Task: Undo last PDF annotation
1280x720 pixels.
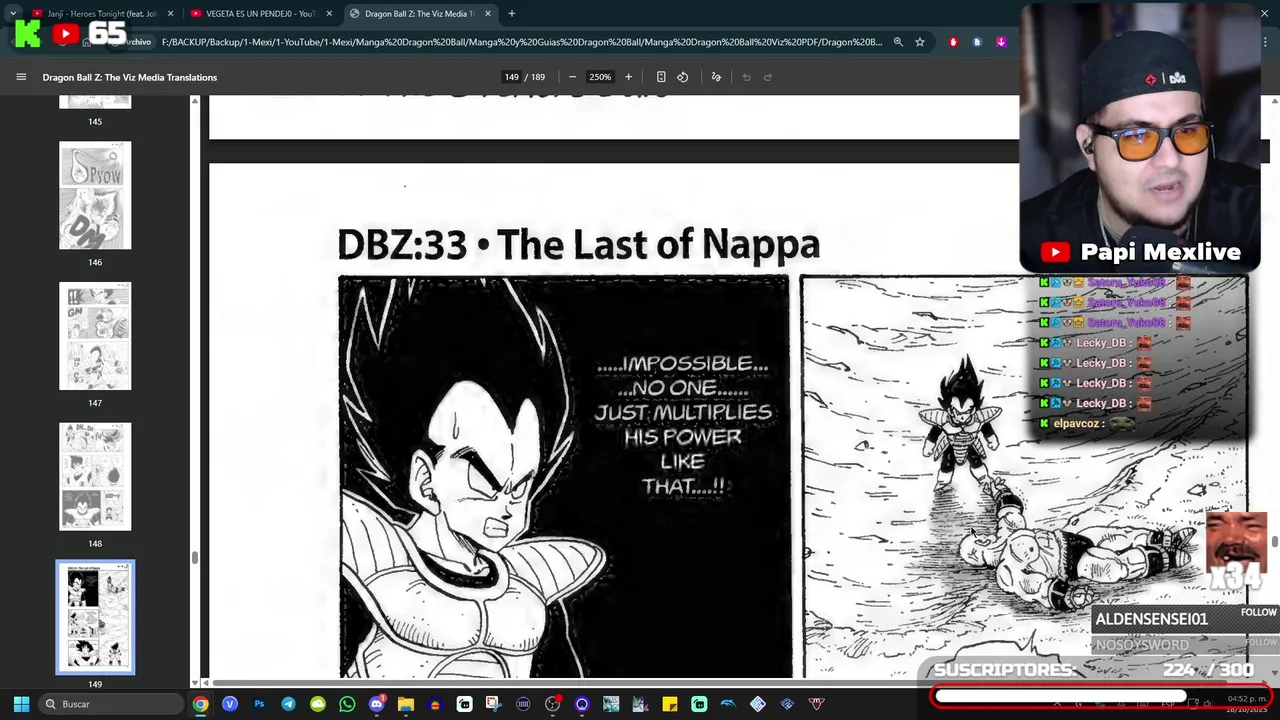Action: [x=746, y=77]
